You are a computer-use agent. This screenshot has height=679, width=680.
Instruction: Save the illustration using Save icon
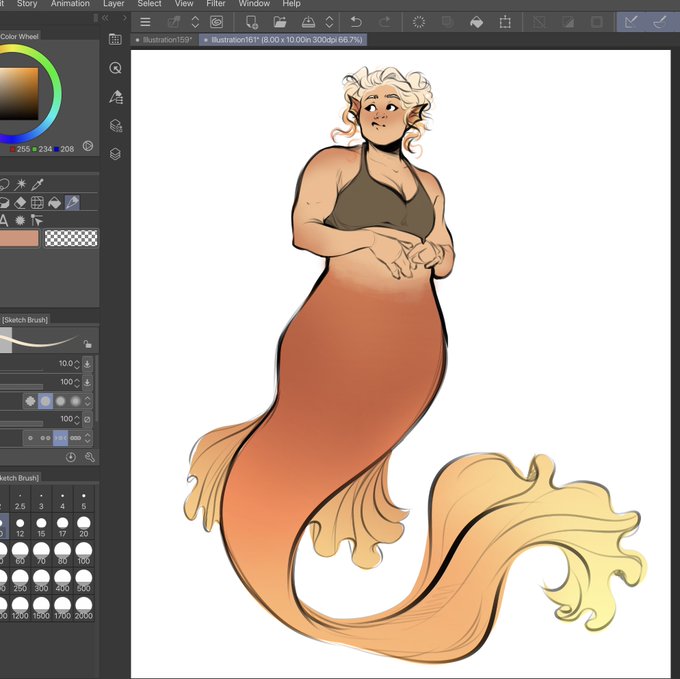point(308,22)
